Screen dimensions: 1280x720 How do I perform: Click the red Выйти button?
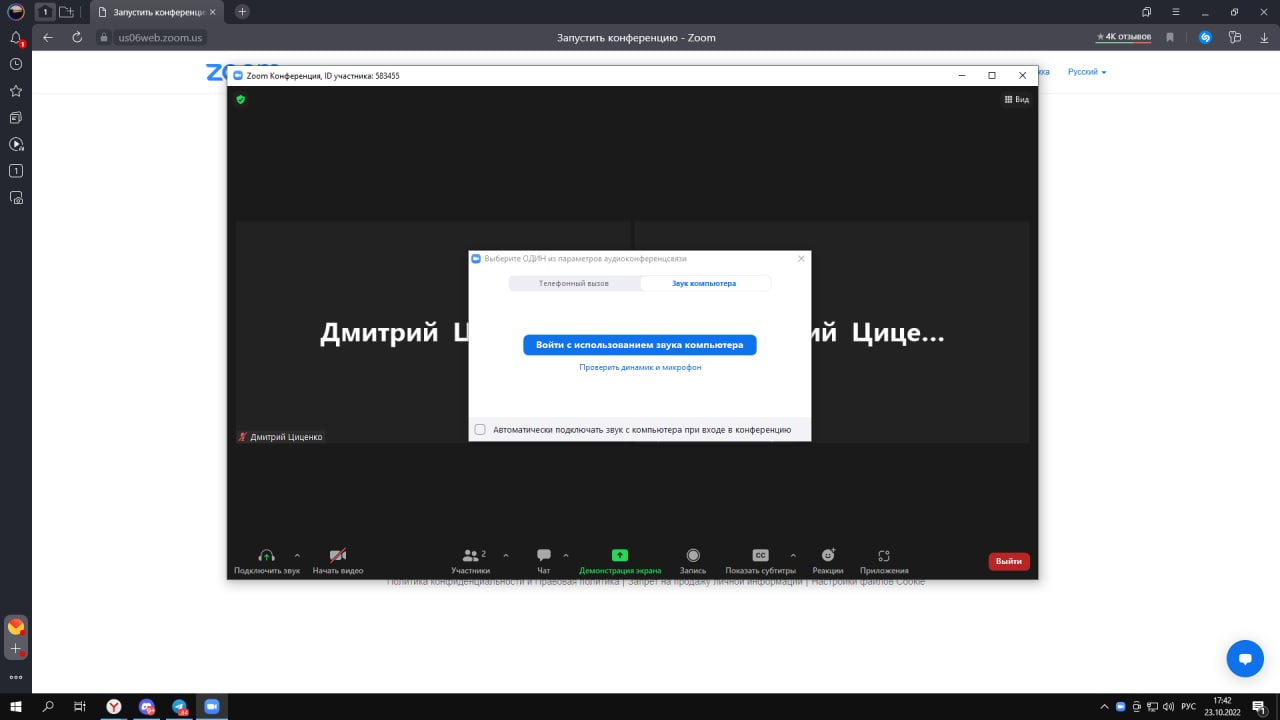tap(1009, 561)
